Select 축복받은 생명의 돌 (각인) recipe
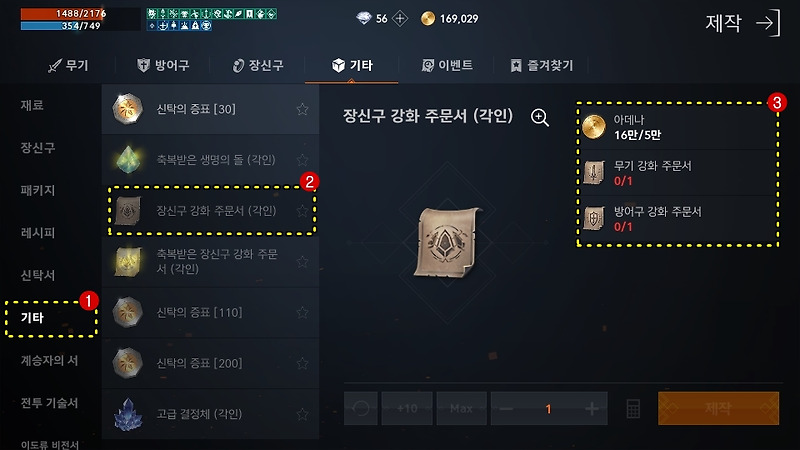The image size is (800, 450). pyautogui.click(x=210, y=160)
